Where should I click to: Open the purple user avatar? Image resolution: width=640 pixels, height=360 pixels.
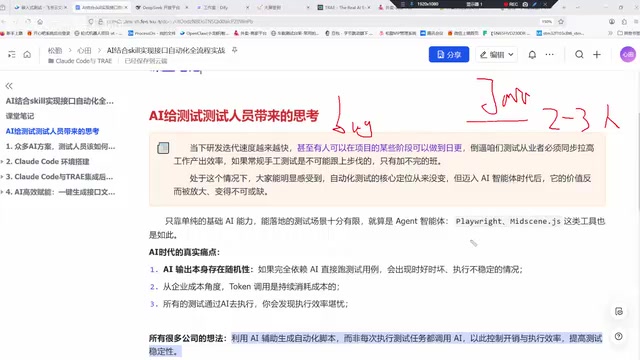628,54
